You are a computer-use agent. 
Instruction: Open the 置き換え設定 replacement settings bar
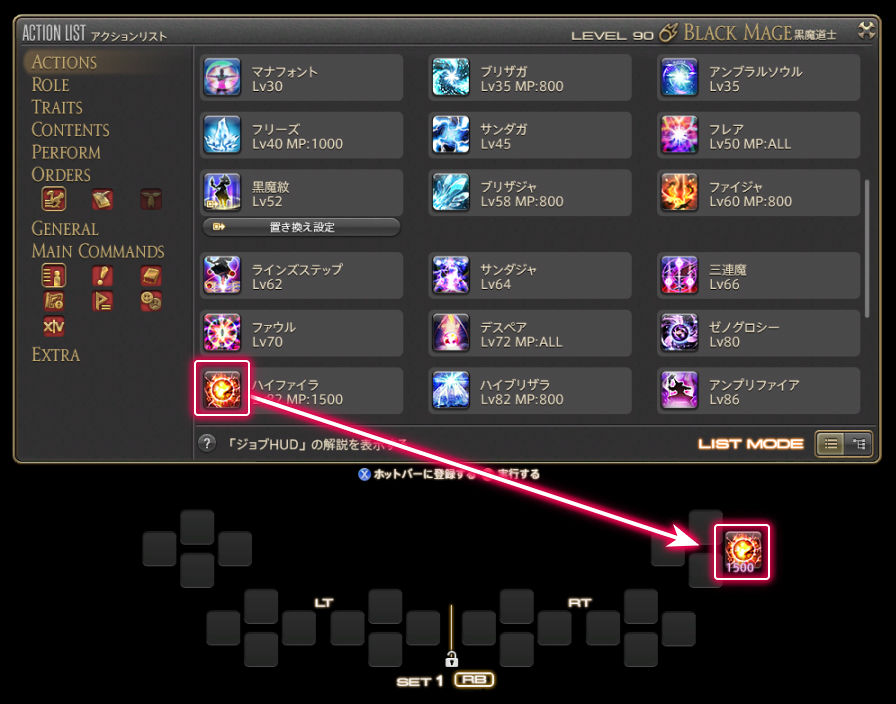point(301,227)
